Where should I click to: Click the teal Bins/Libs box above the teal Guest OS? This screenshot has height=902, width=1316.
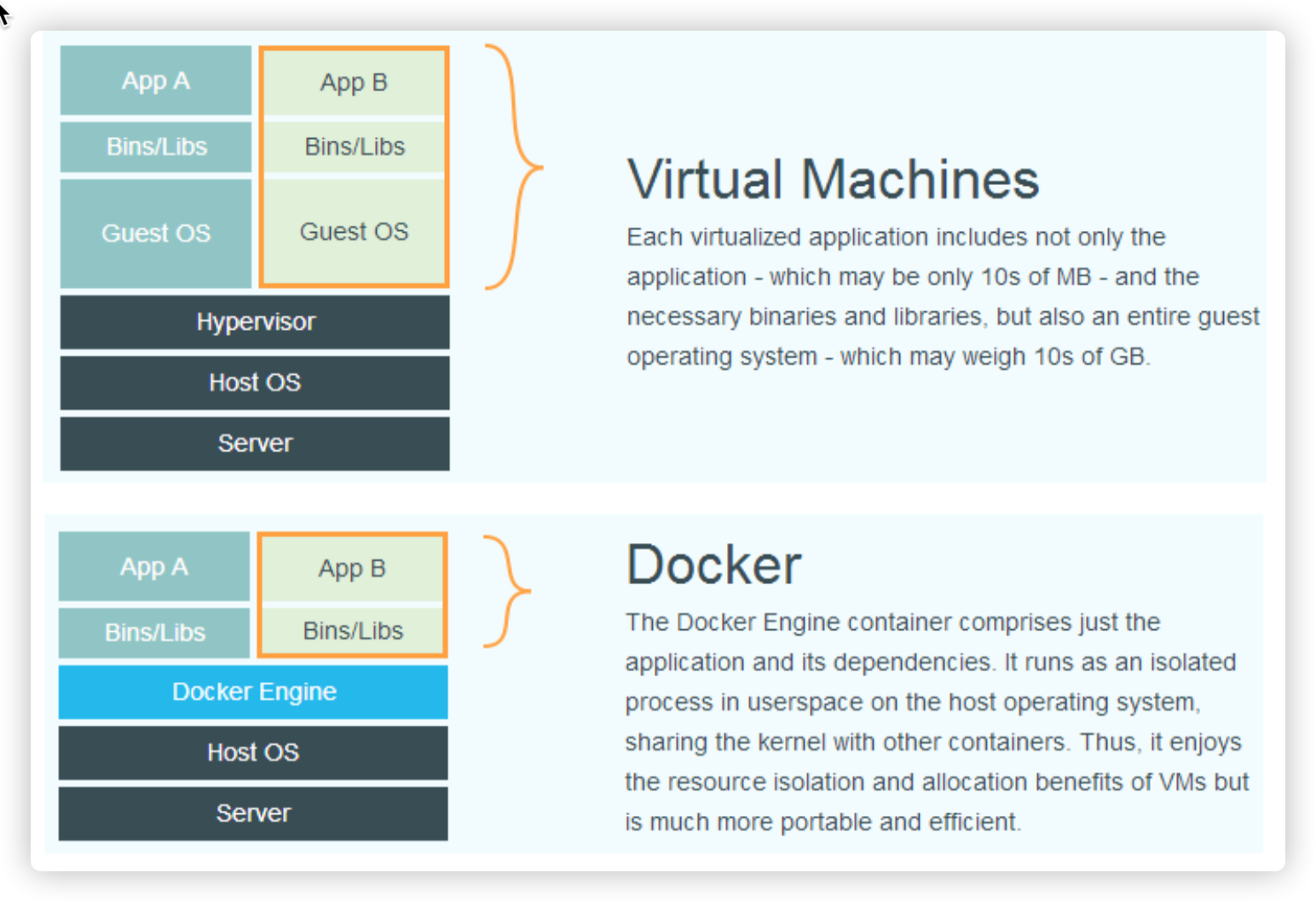(x=155, y=147)
